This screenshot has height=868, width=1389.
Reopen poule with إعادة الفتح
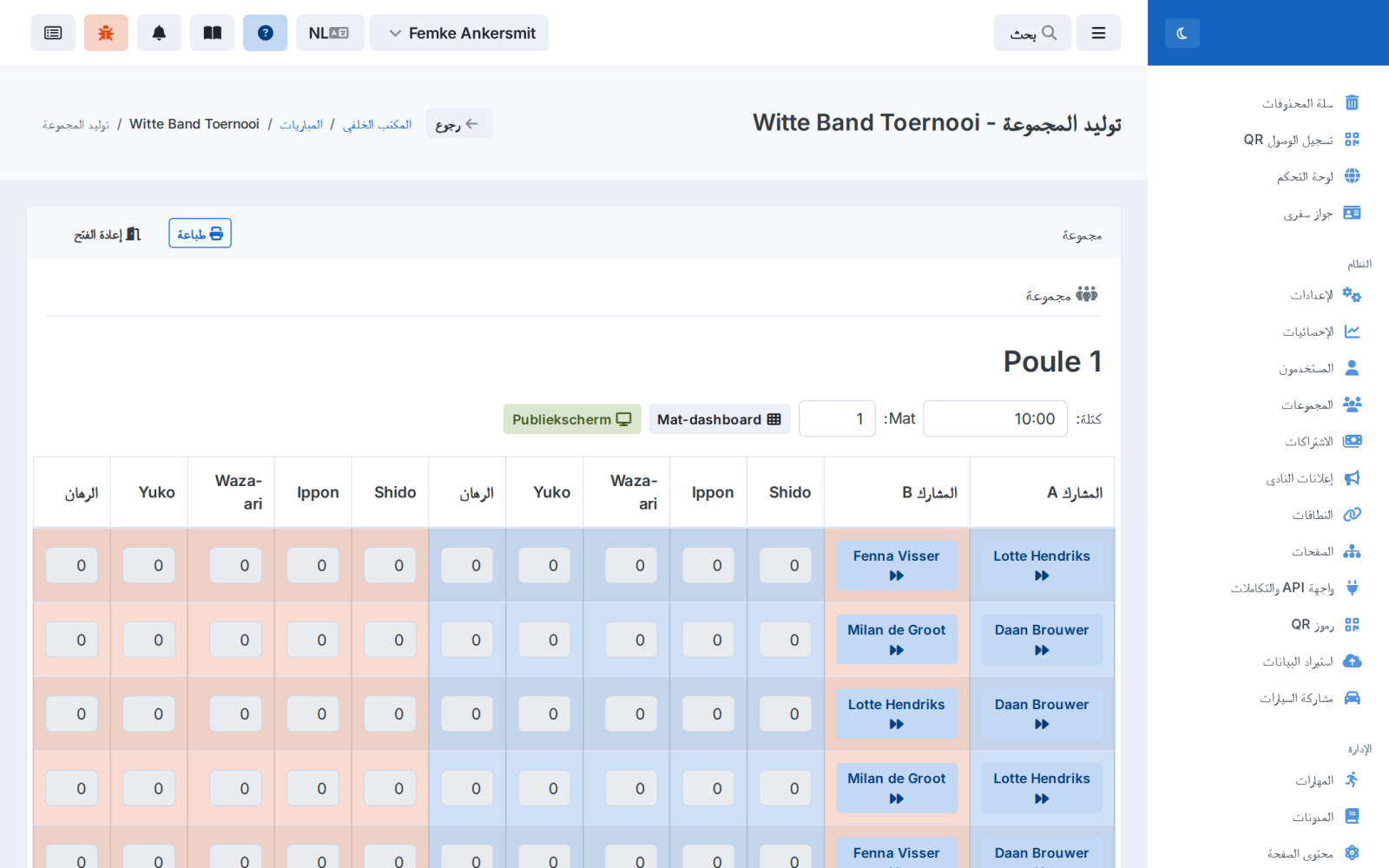[108, 233]
